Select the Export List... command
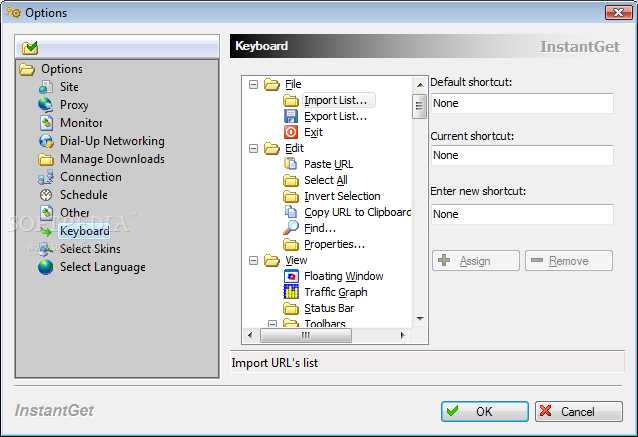638x437 pixels. (336, 116)
